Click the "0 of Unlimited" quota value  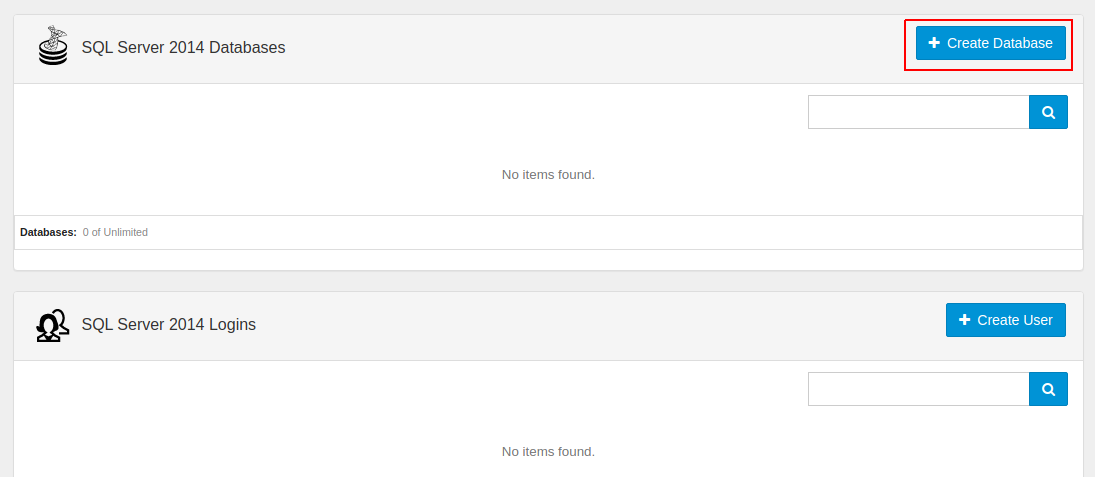115,233
